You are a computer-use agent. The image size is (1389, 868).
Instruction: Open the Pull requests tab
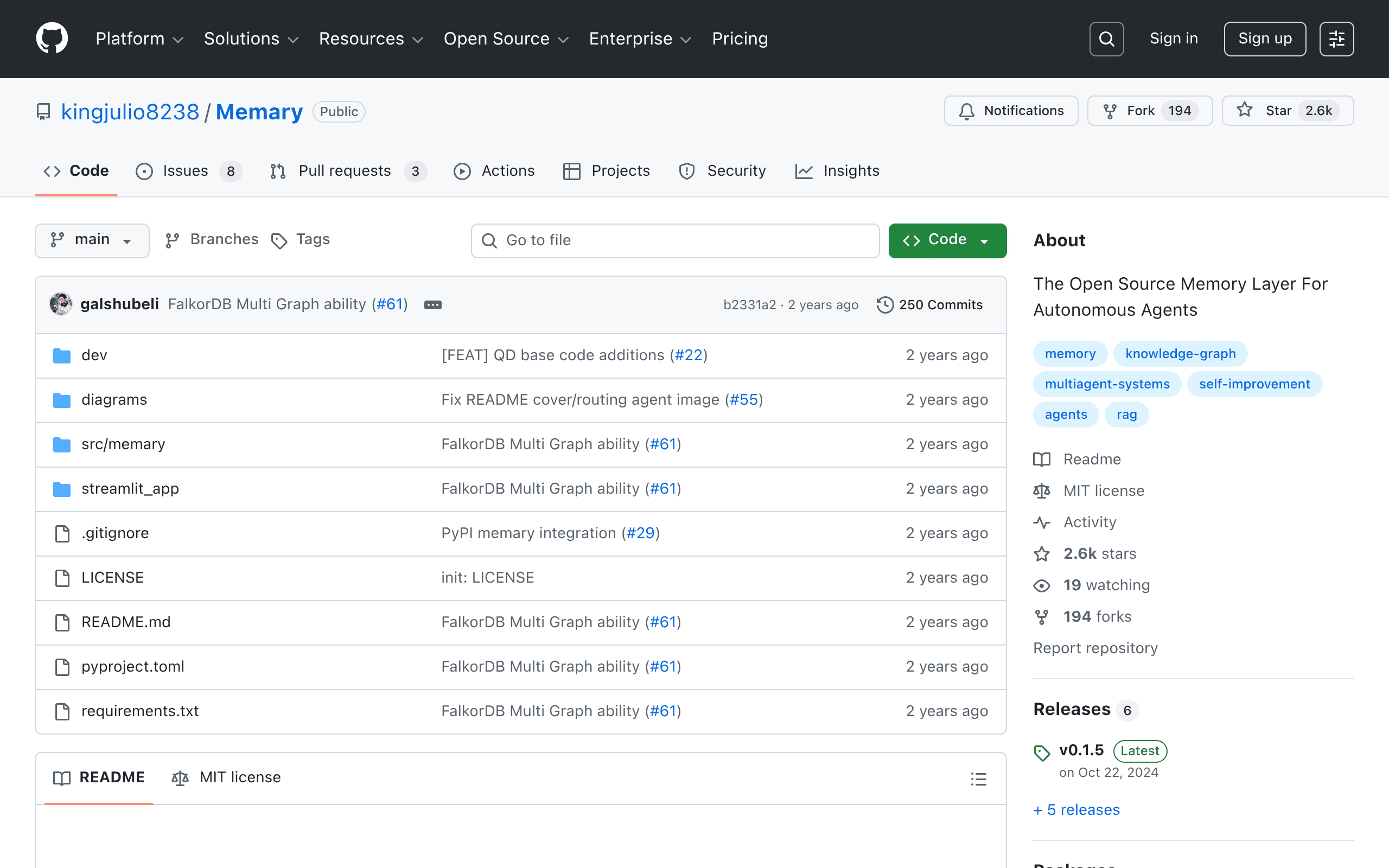348,170
